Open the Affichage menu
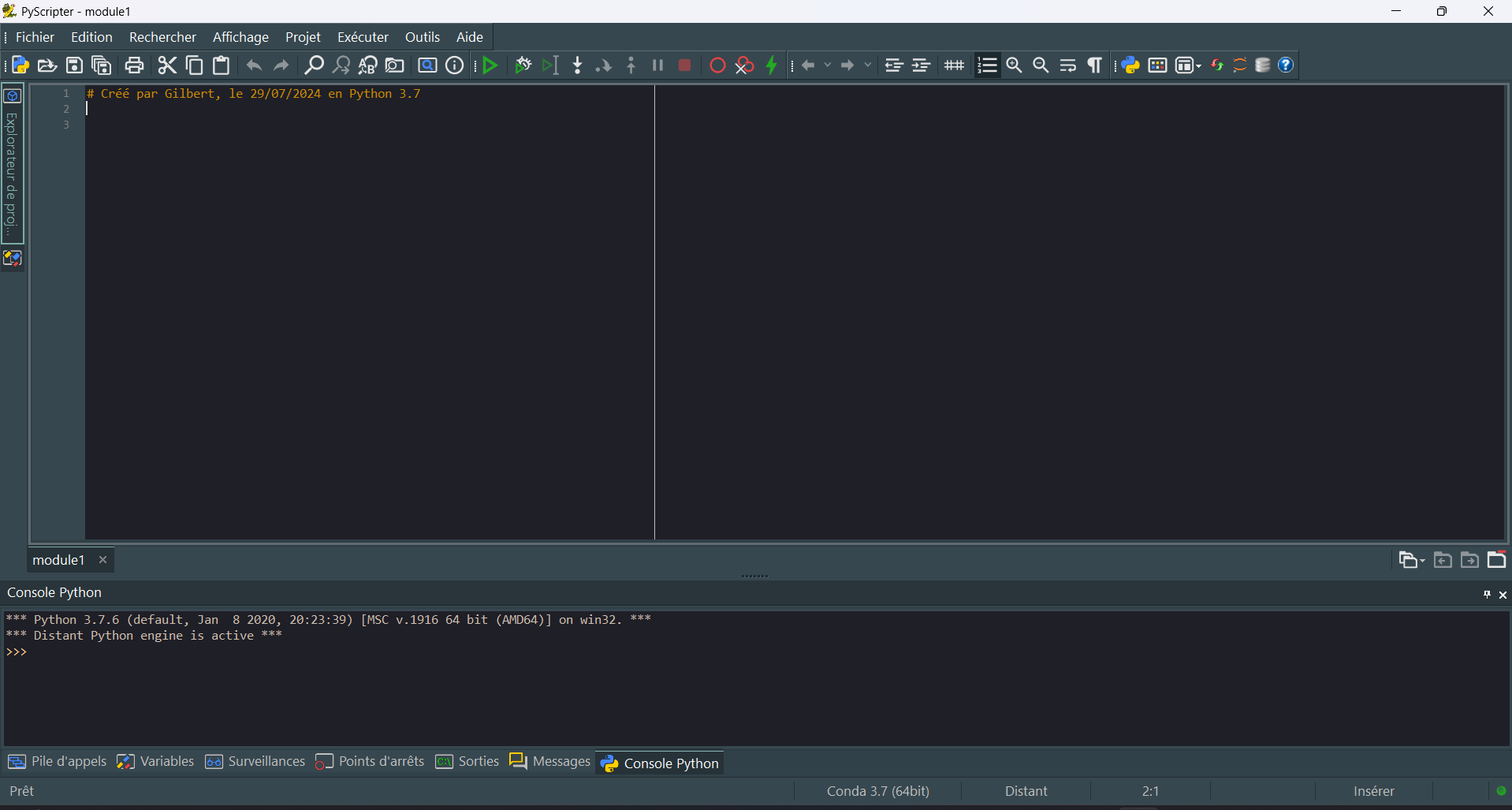 coord(240,37)
